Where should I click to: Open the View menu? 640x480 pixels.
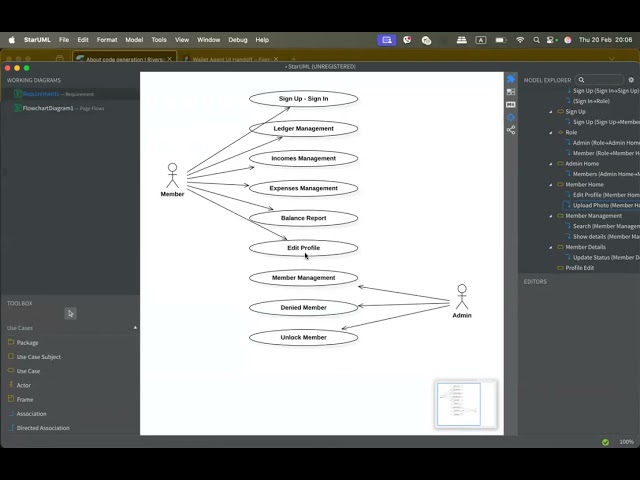pyautogui.click(x=182, y=40)
